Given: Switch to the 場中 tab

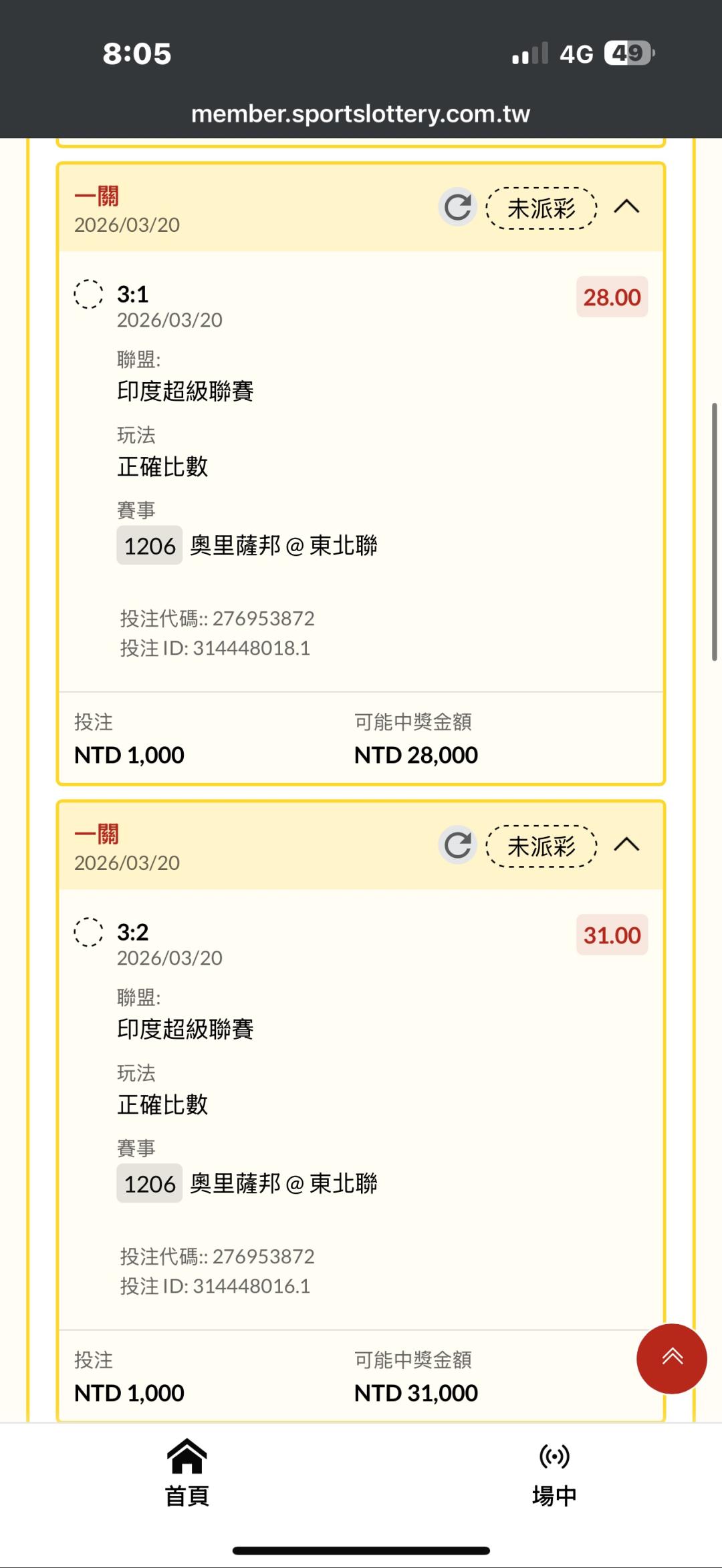Looking at the screenshot, I should click(554, 1495).
